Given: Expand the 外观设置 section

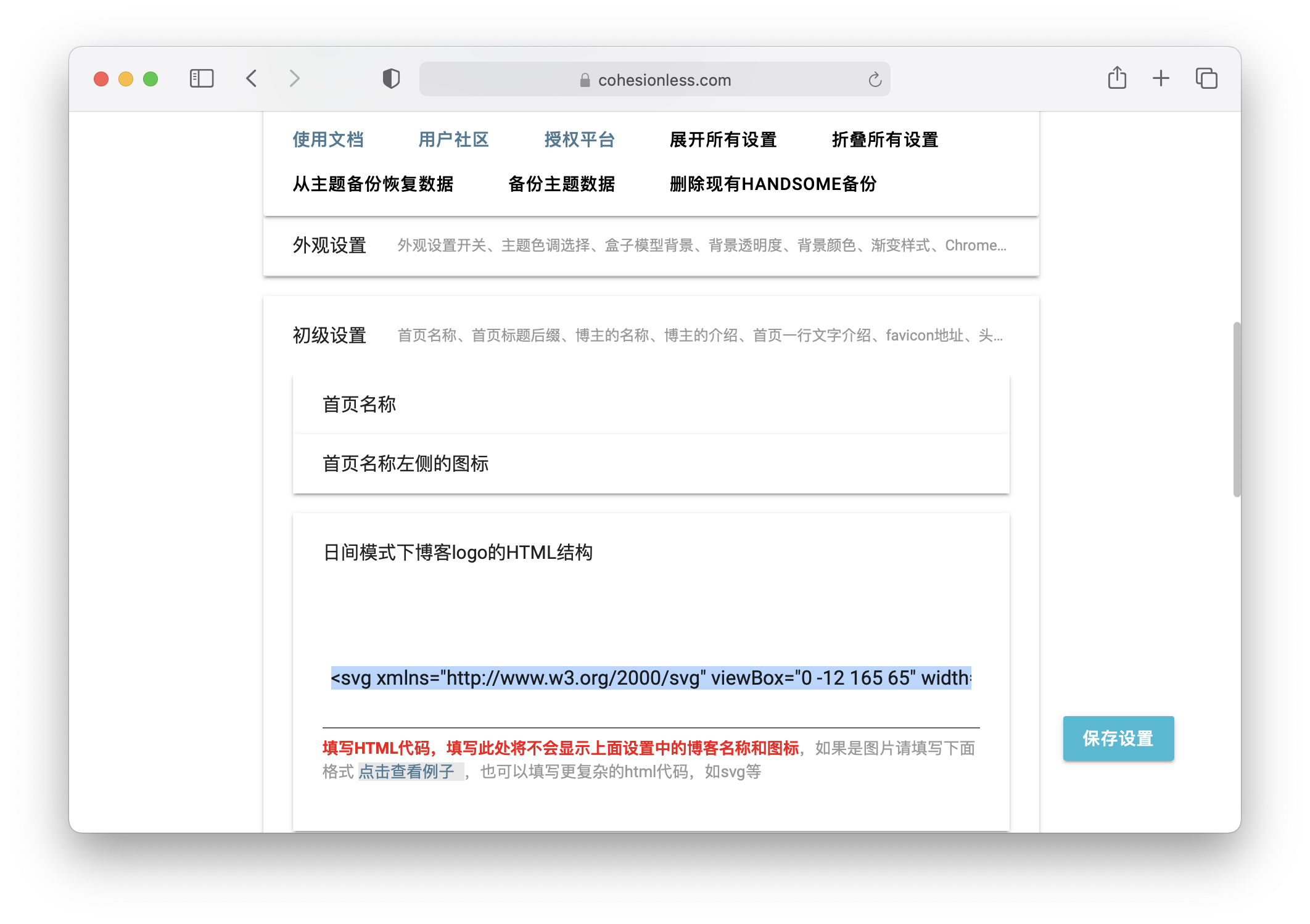Looking at the screenshot, I should [330, 245].
